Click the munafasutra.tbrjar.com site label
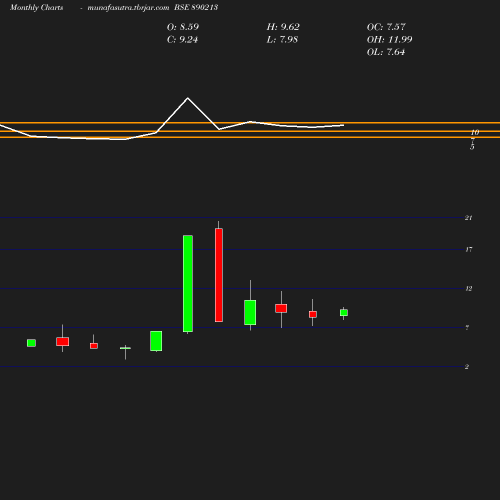The image size is (500, 500). pyautogui.click(x=128, y=8)
